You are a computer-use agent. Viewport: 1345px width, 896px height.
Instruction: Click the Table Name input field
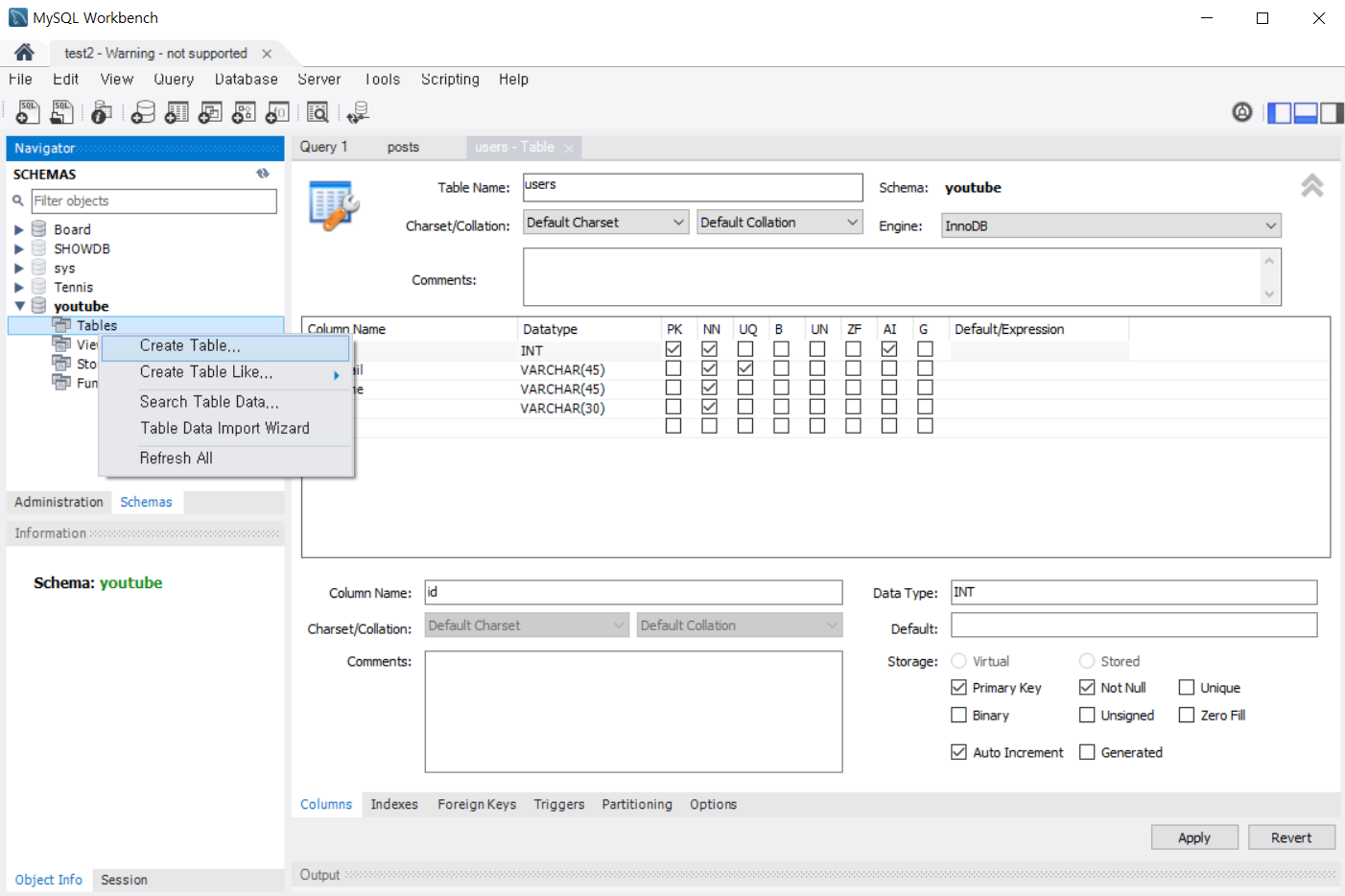[x=693, y=187]
